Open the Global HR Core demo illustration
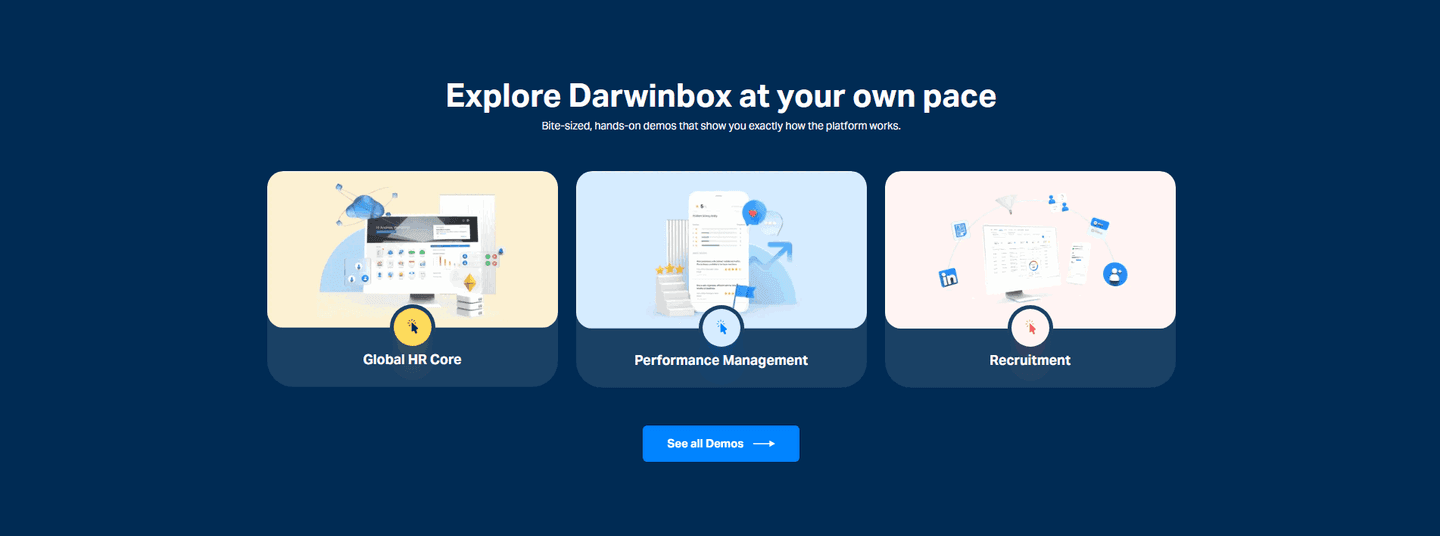 412,249
